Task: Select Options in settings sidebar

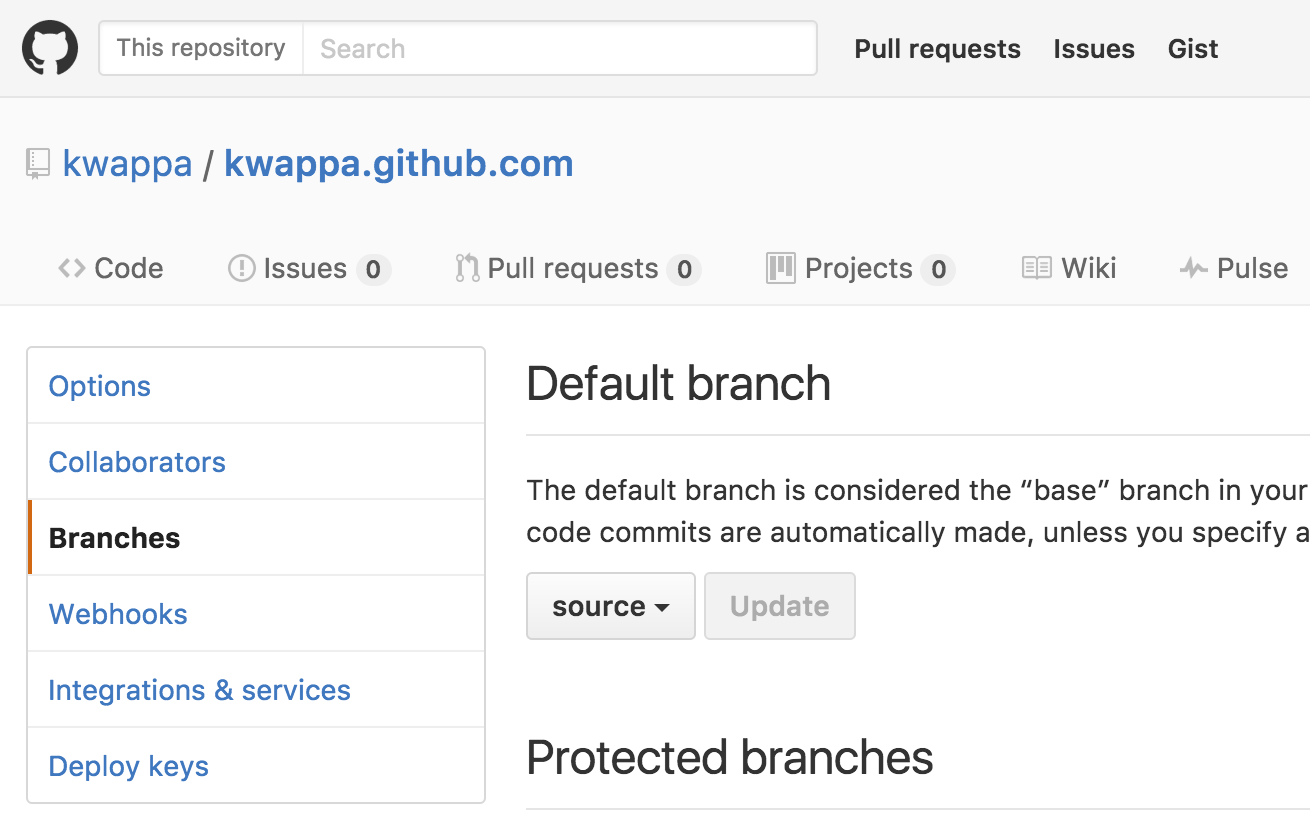Action: [256, 386]
